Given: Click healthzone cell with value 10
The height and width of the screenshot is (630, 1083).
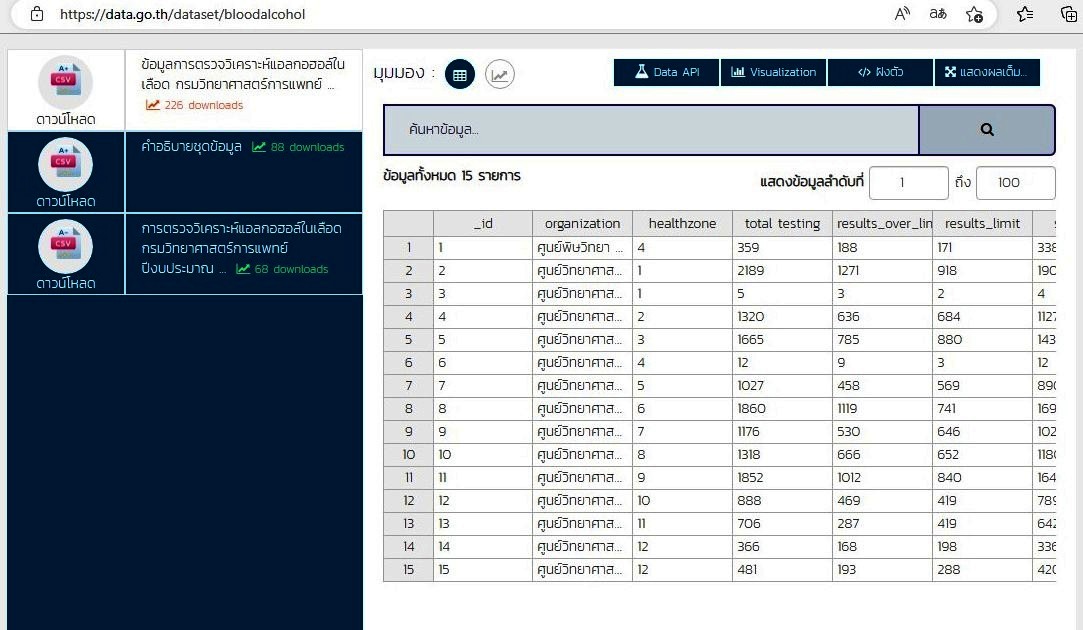Looking at the screenshot, I should pyautogui.click(x=682, y=500).
